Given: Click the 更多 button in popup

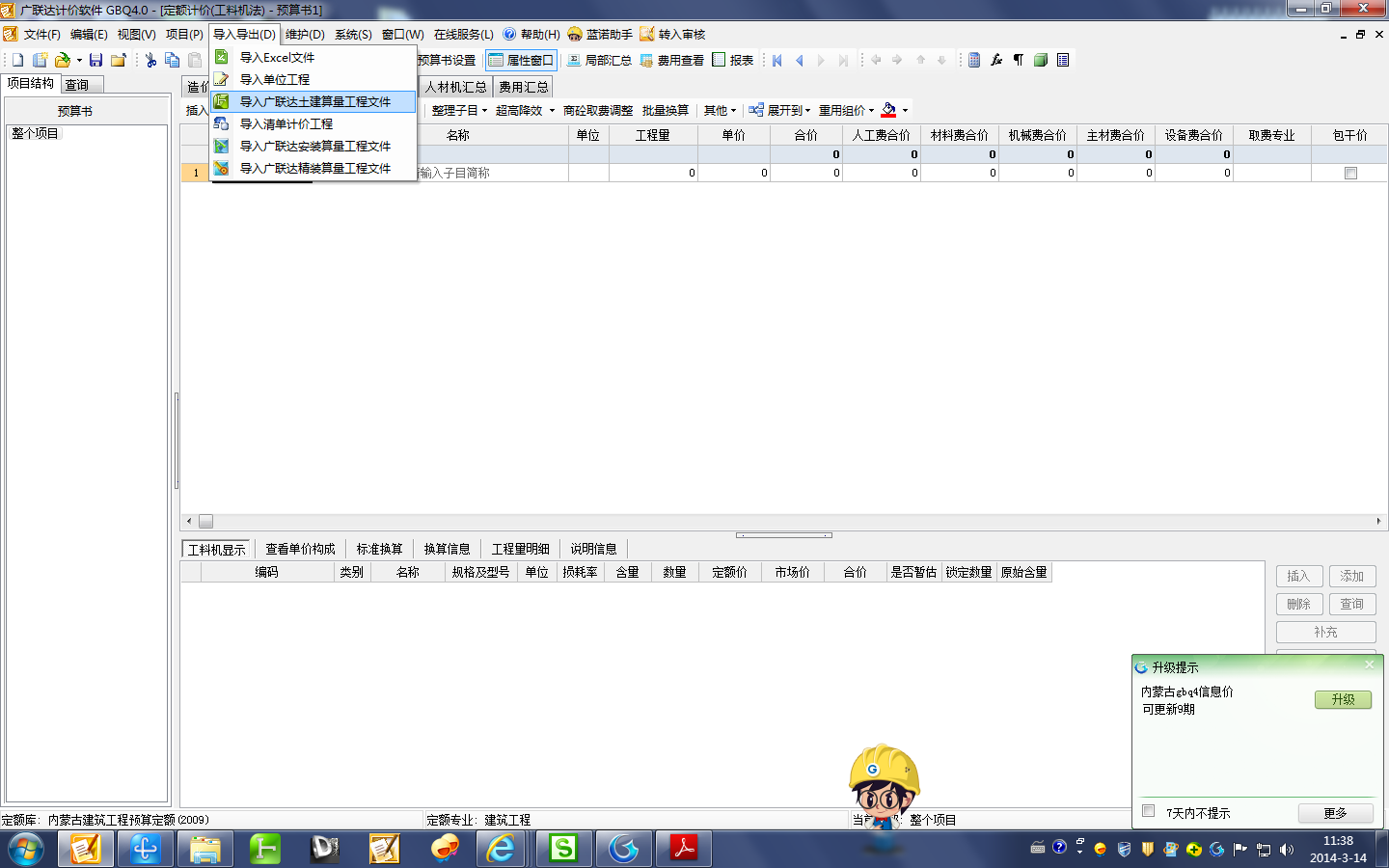Looking at the screenshot, I should click(1335, 813).
